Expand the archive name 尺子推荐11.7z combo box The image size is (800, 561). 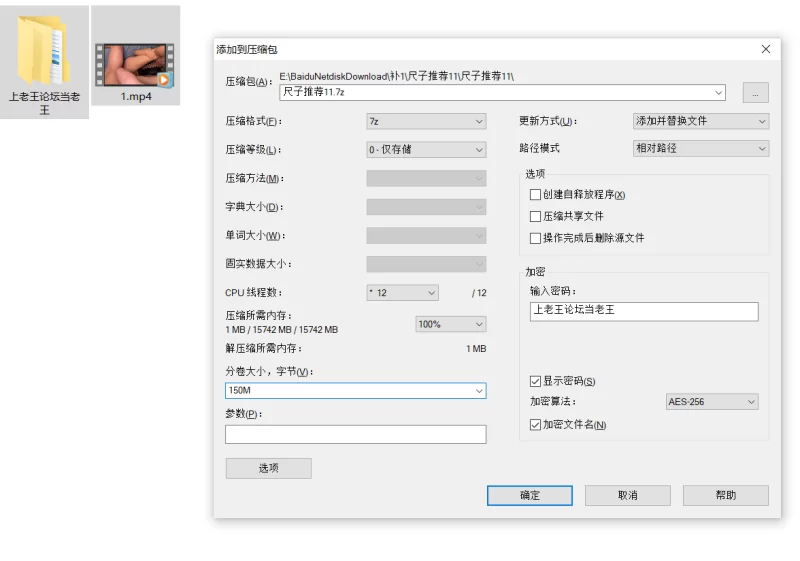tap(718, 93)
